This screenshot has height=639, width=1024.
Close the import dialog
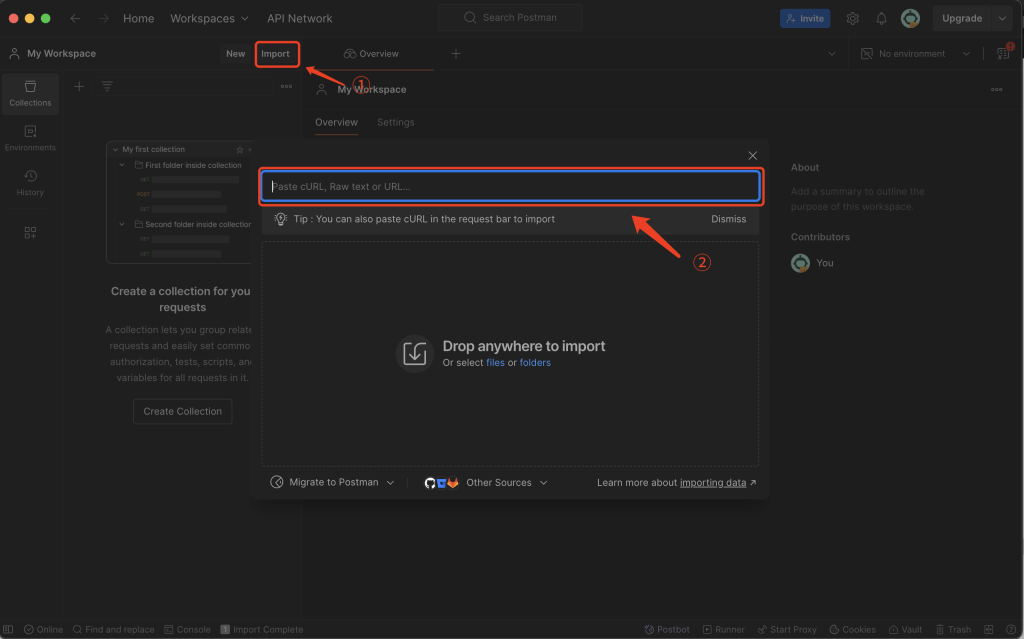(752, 156)
